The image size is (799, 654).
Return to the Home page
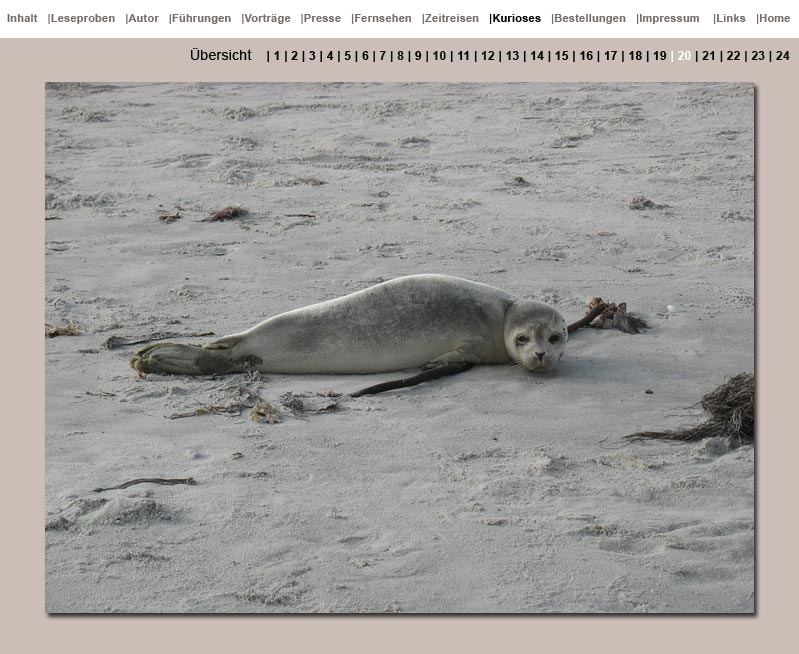pyautogui.click(x=775, y=18)
